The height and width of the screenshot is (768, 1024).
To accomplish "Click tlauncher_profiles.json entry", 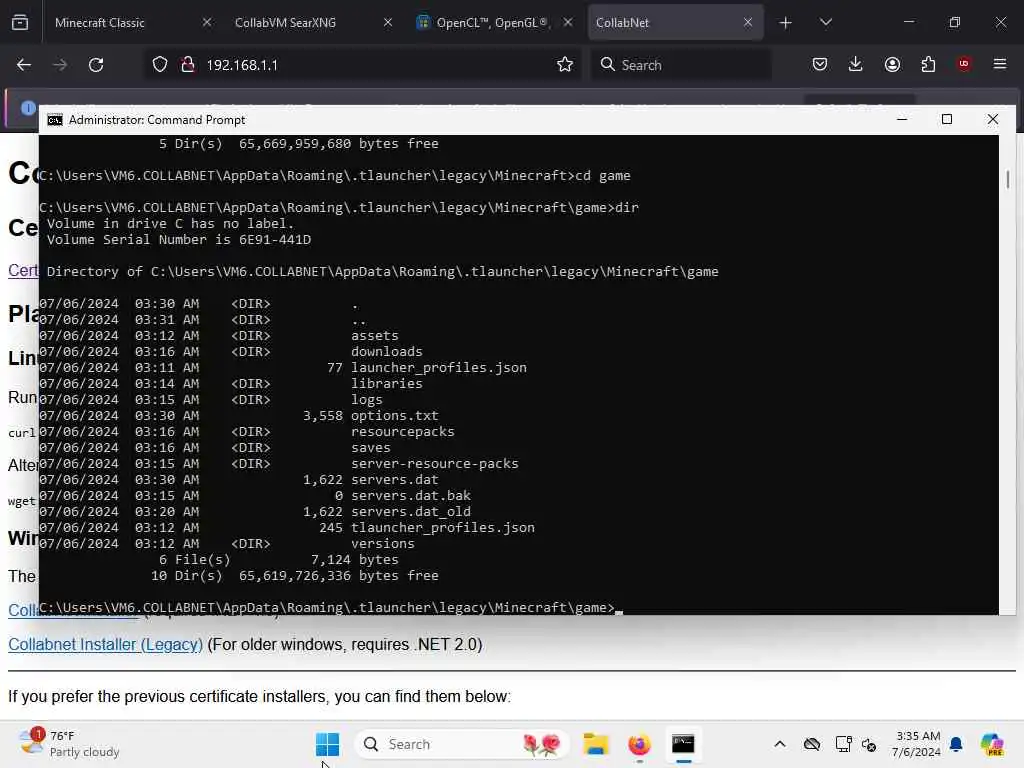I will (x=443, y=528).
